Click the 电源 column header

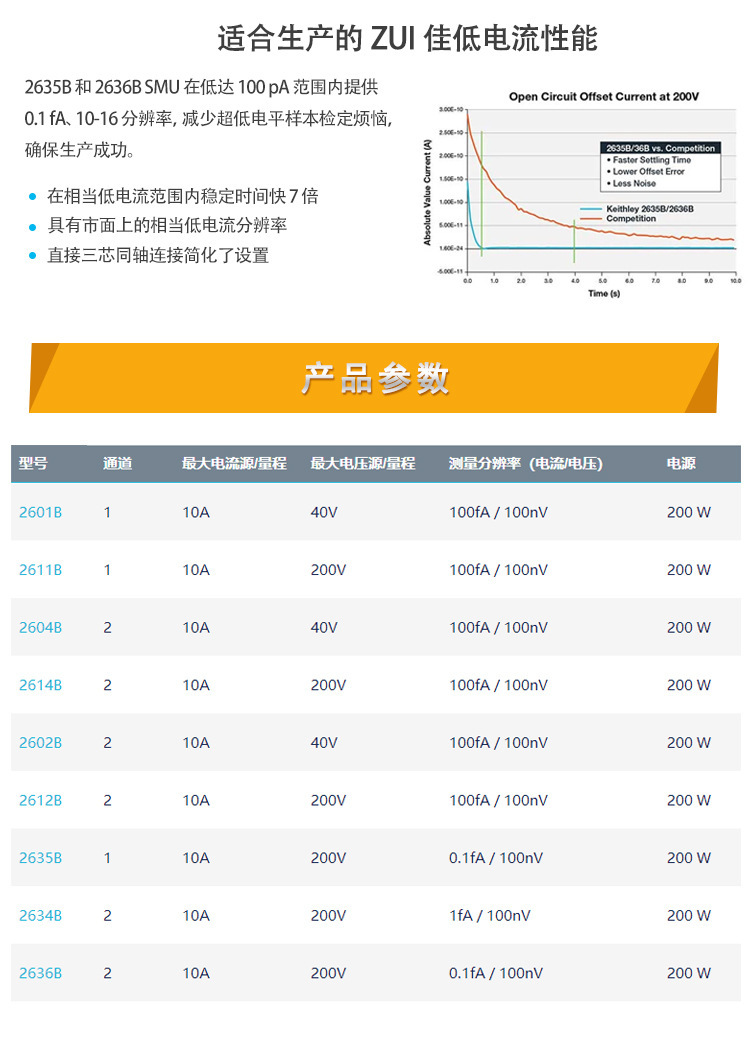click(681, 464)
